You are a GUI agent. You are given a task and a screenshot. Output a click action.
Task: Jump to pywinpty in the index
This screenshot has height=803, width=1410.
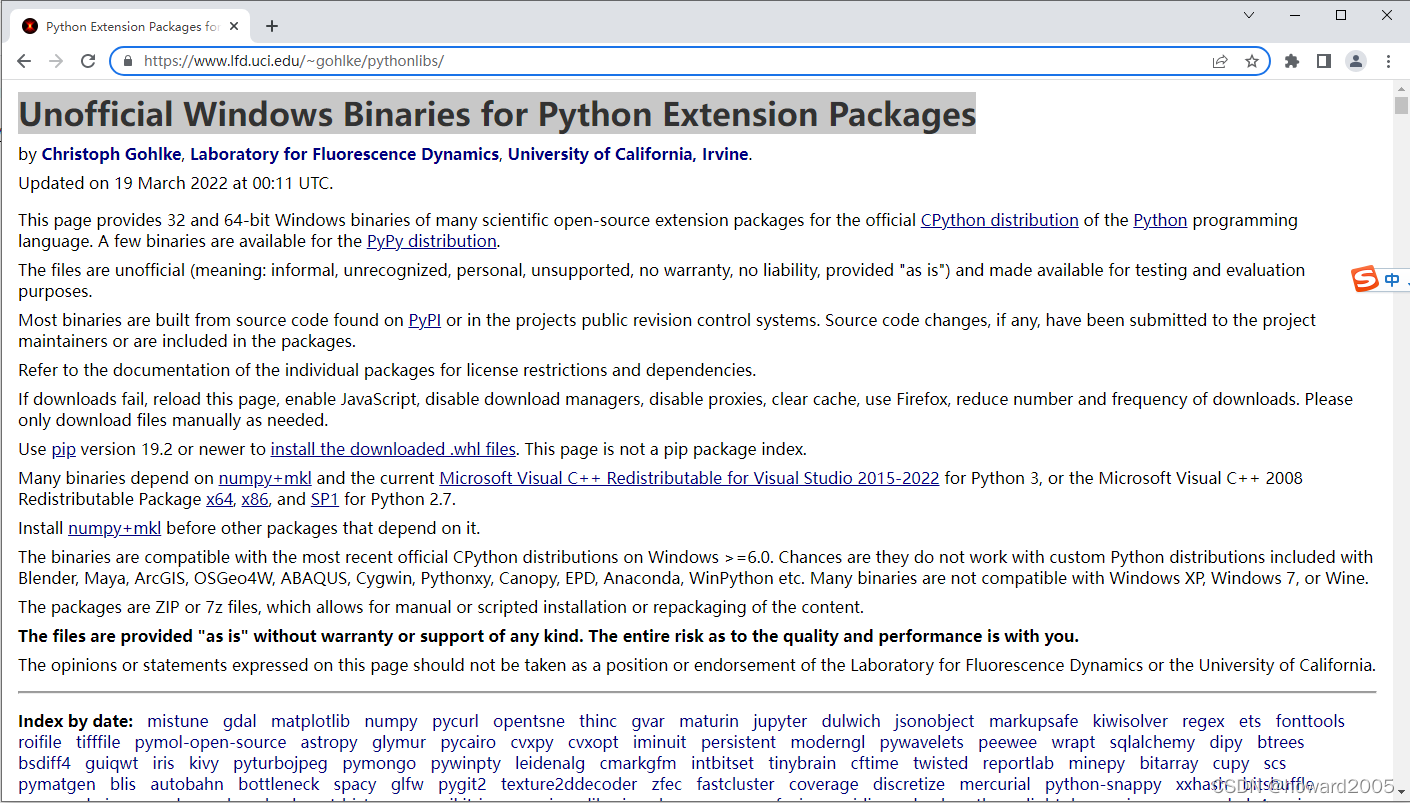466,763
